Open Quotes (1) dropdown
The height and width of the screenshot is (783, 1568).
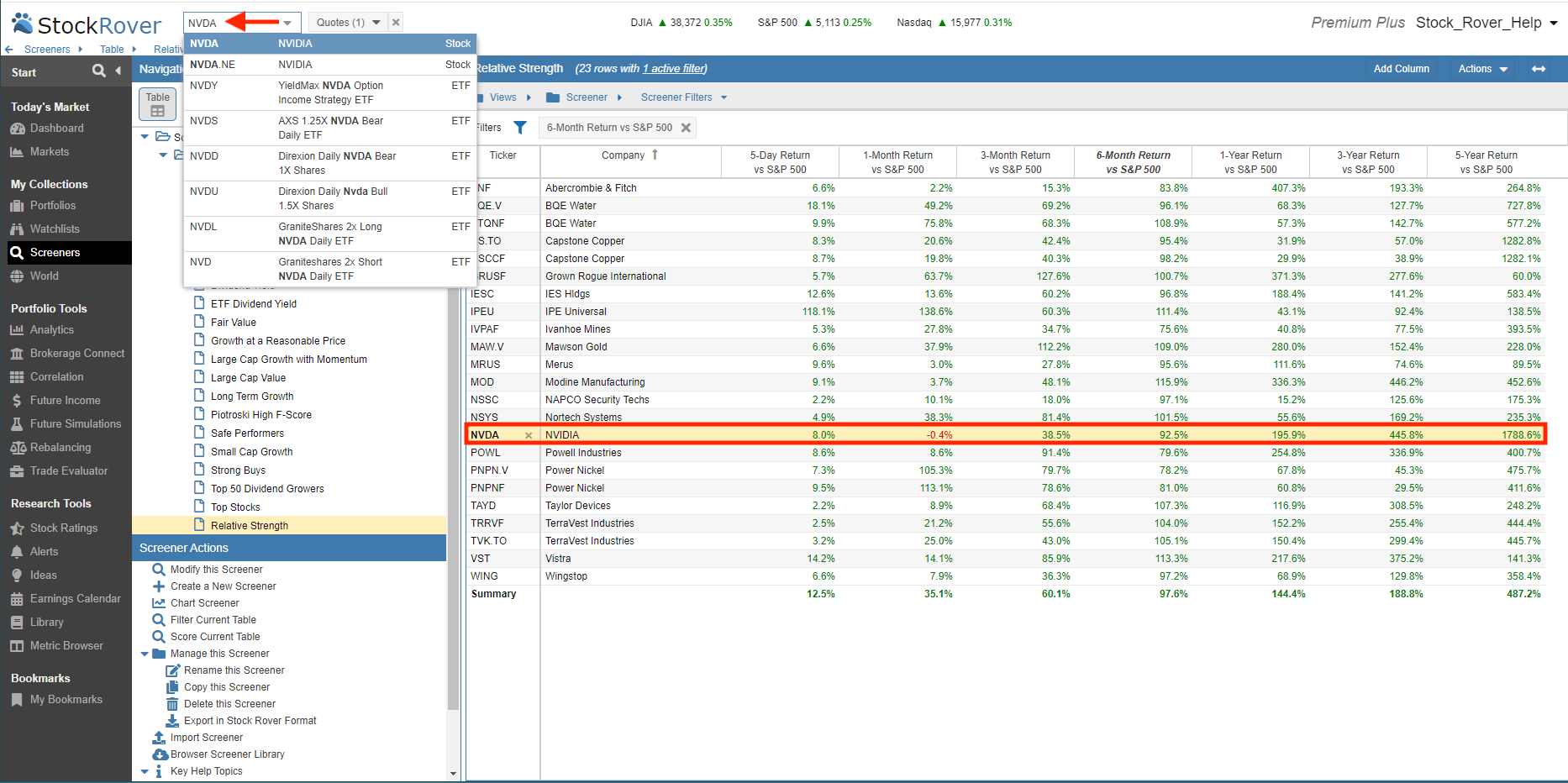pyautogui.click(x=348, y=23)
